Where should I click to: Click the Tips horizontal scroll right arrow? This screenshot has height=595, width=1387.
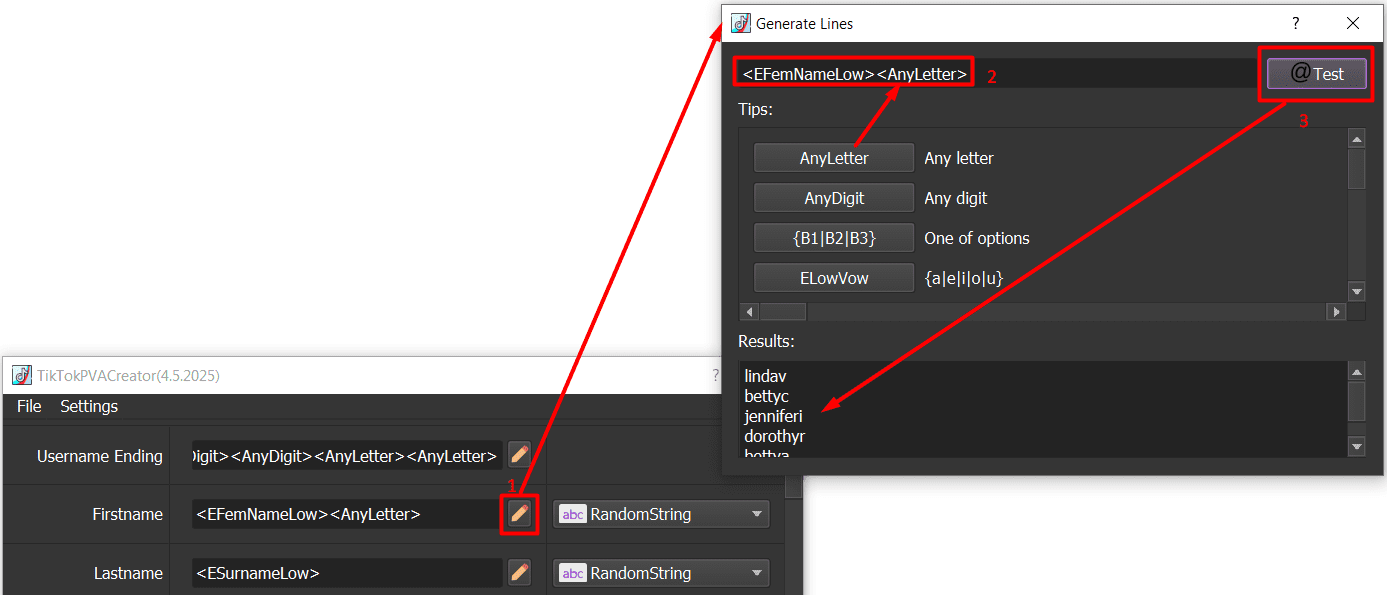[x=1336, y=312]
